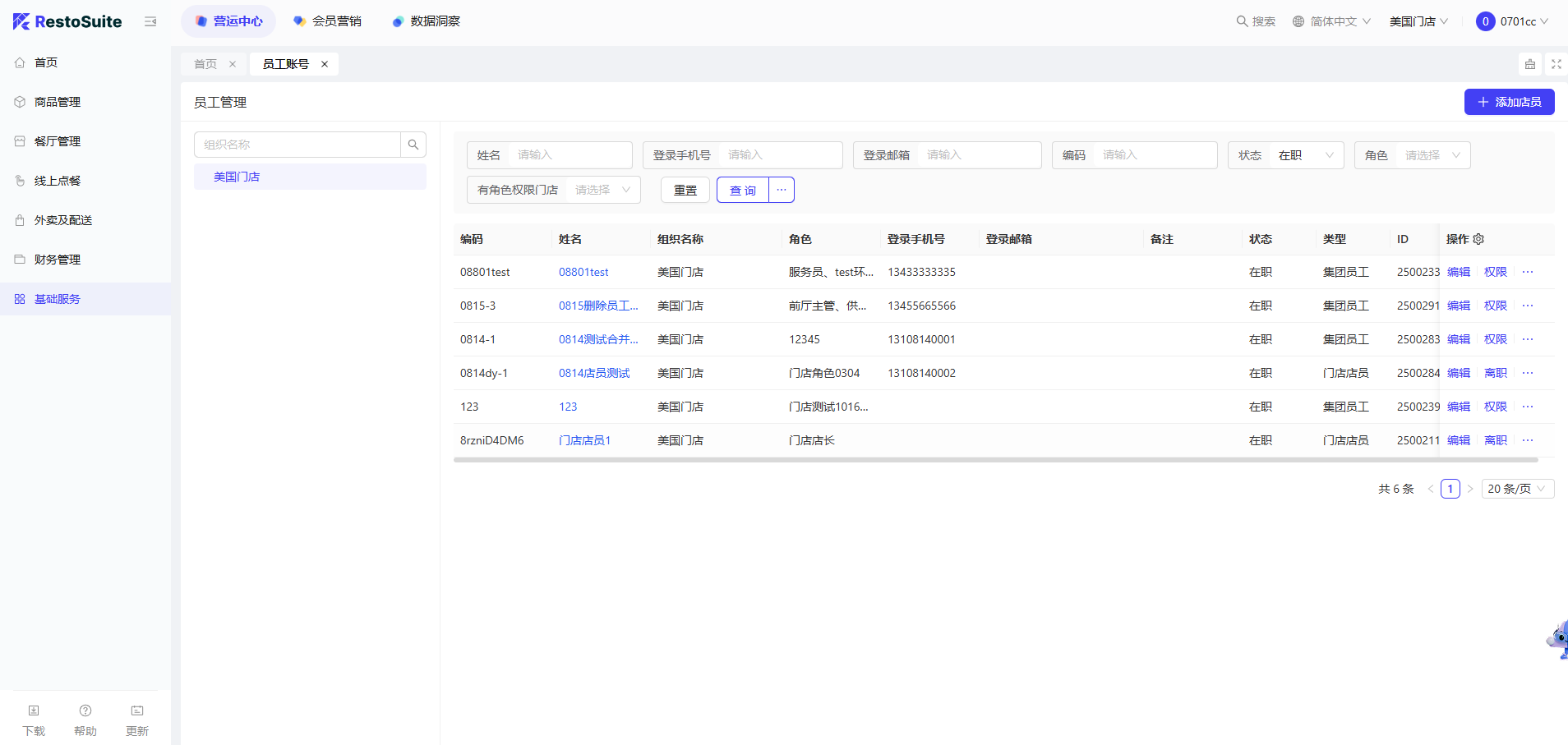Click the 重置 reset button
This screenshot has height=745, width=1568.
coord(685,190)
